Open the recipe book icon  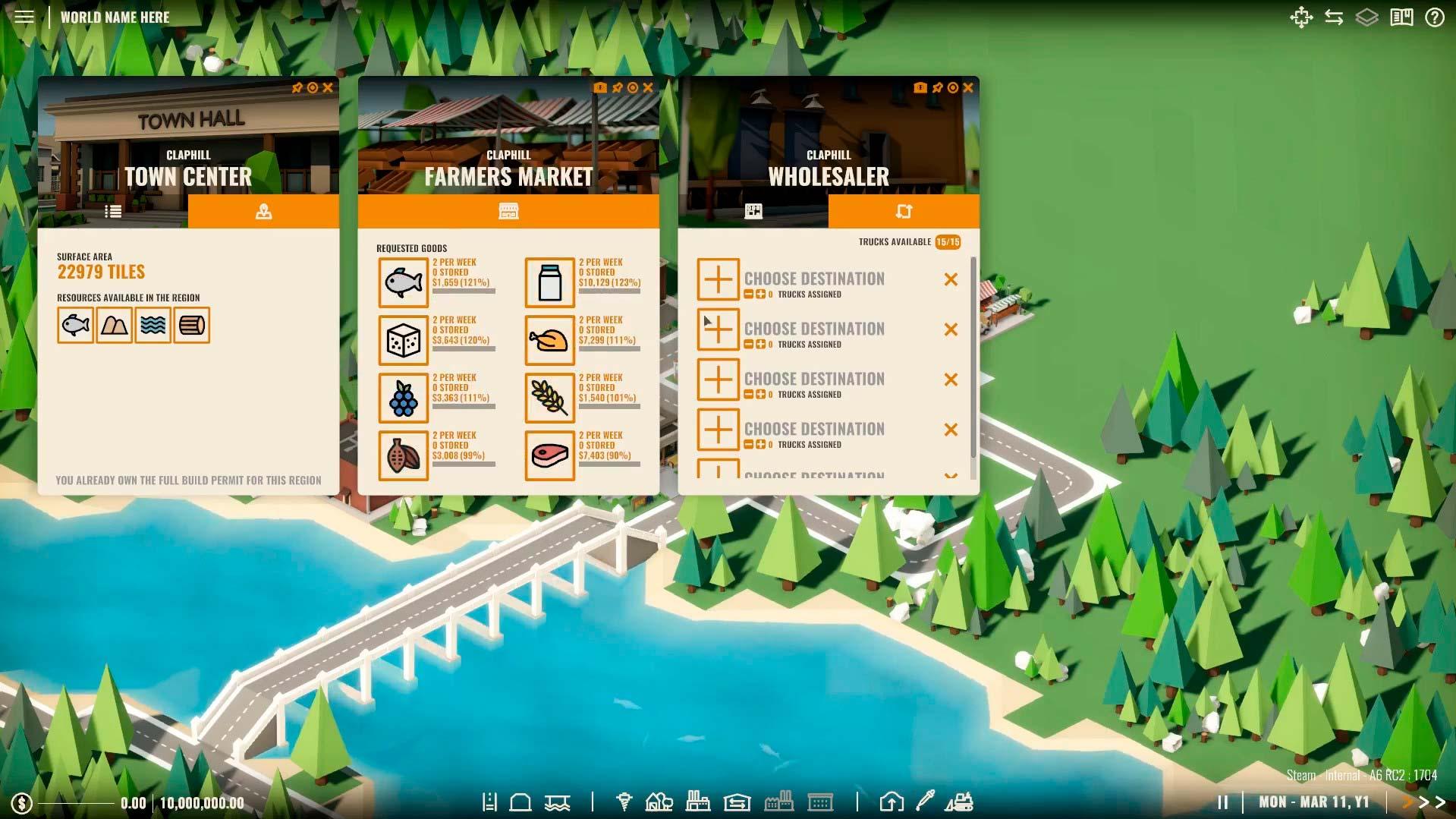tap(1401, 17)
